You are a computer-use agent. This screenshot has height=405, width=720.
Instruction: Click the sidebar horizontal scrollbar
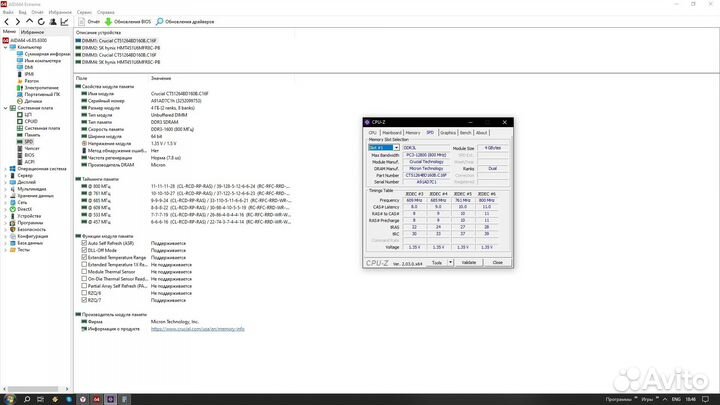33,389
